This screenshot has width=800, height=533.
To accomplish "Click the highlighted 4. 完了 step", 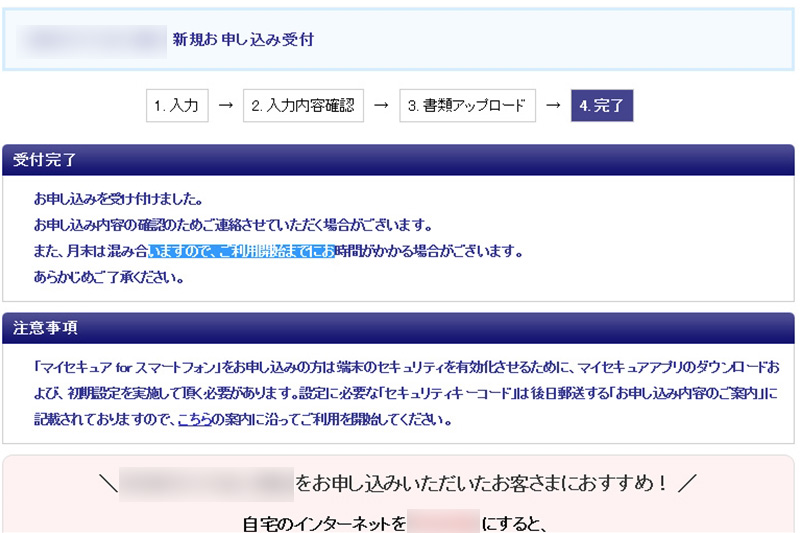I will 602,106.
